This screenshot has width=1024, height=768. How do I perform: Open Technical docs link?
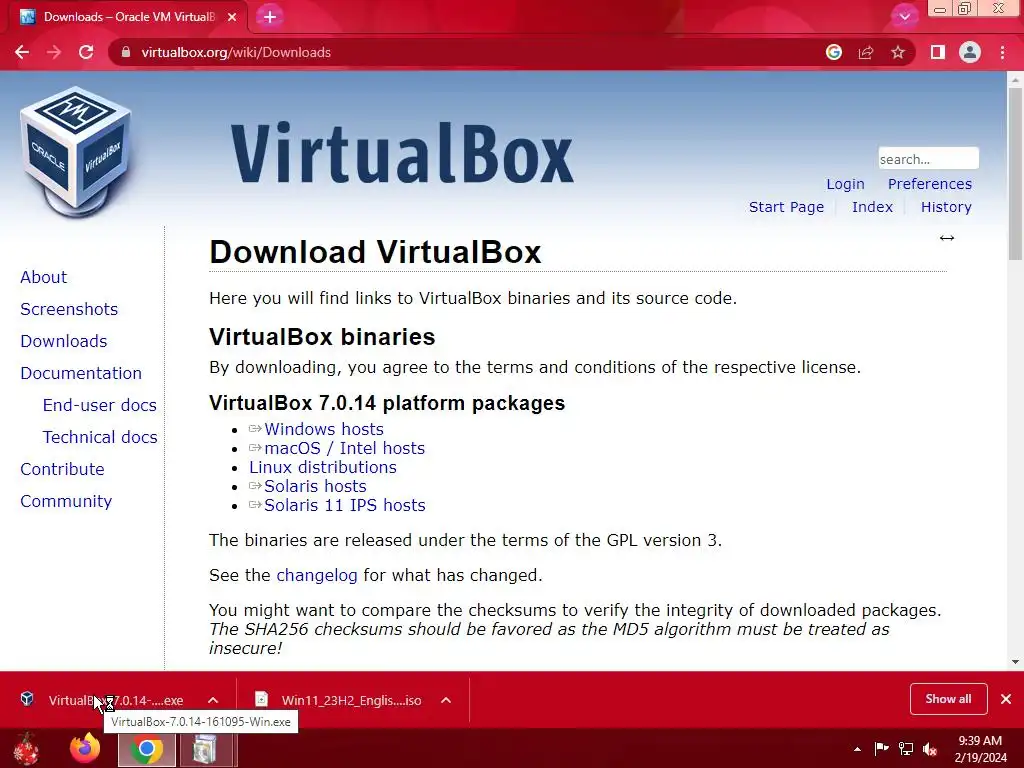[x=100, y=437]
